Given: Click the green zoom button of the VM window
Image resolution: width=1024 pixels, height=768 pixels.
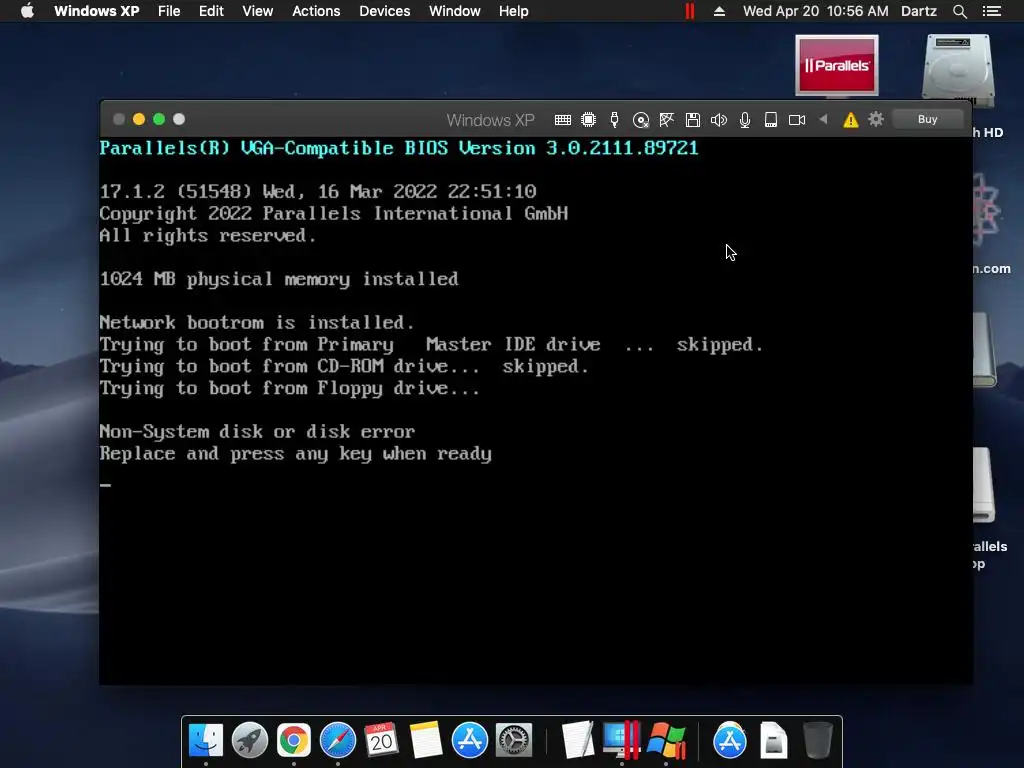Looking at the screenshot, I should tap(159, 119).
